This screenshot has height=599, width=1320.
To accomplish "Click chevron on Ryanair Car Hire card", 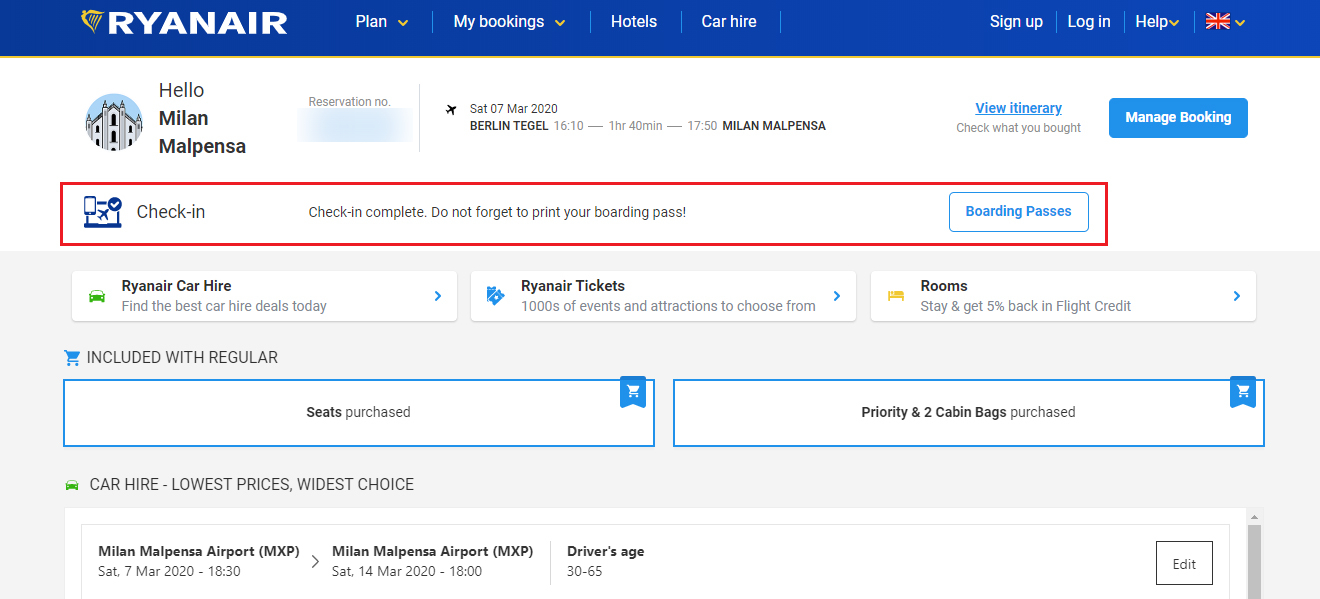I will (437, 296).
